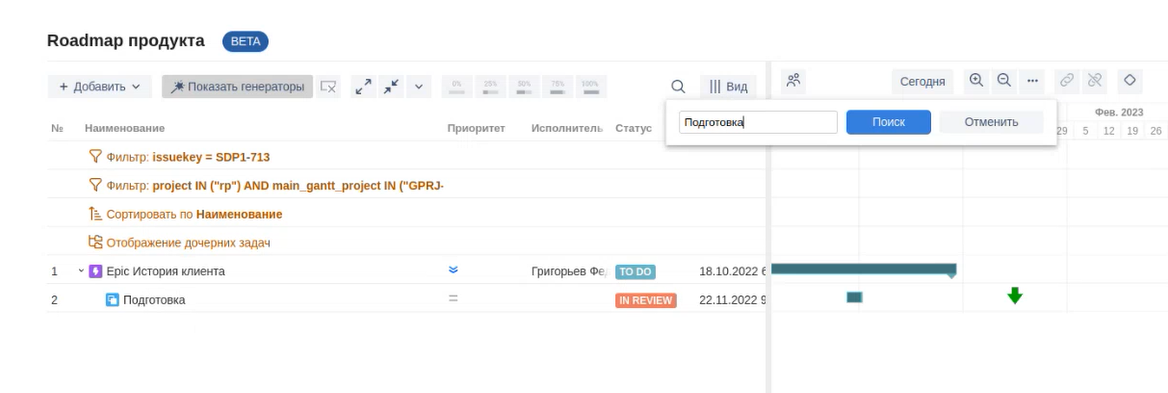Viewport: 1168px width, 393px height.
Task: Click the child tasks hierarchy icon
Action: coord(95,242)
